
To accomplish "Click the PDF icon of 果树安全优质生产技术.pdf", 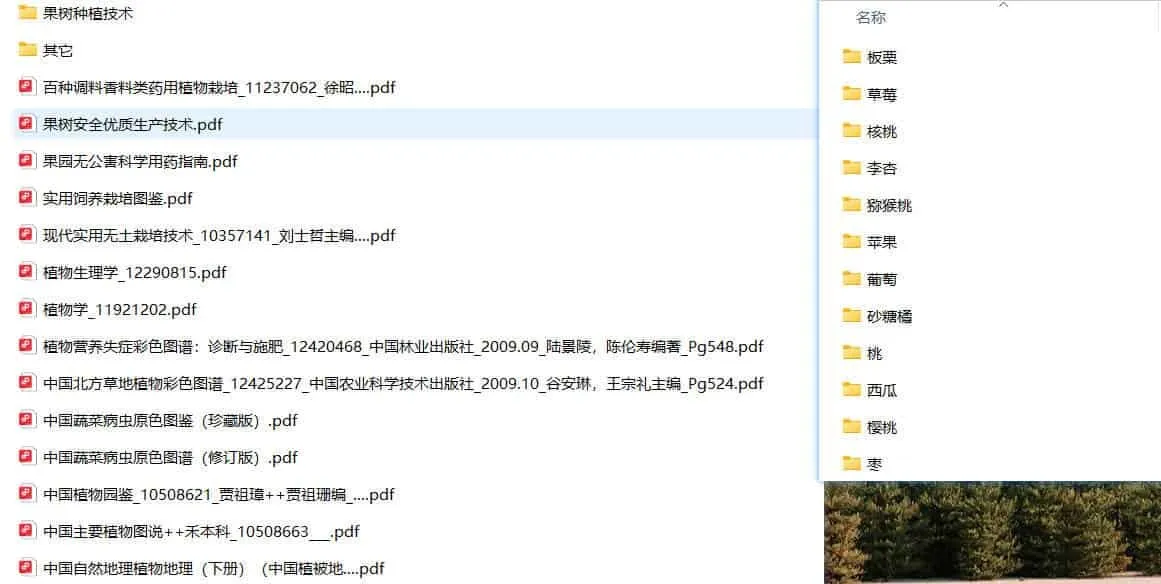I will pos(25,124).
